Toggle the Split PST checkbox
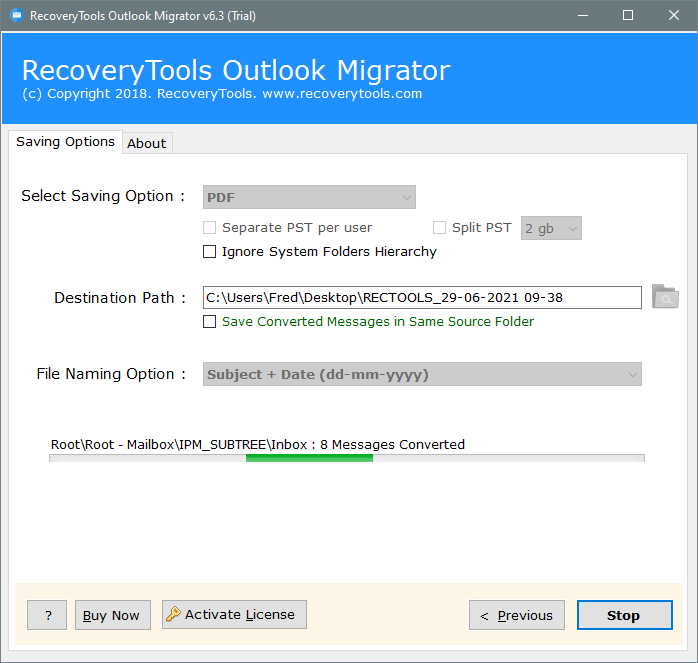 coord(439,228)
